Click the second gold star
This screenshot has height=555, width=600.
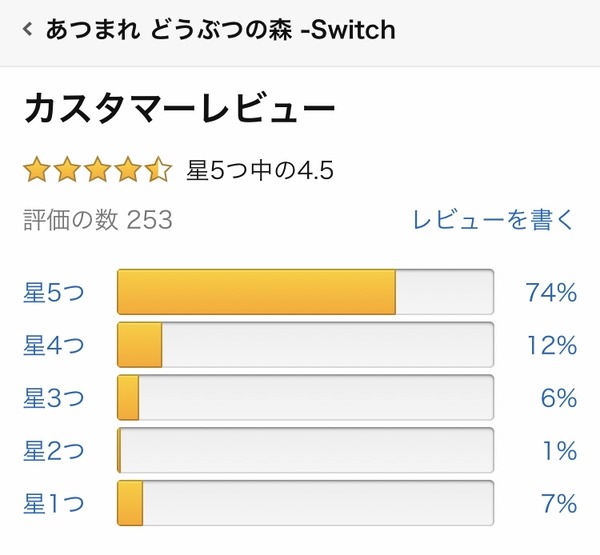(x=67, y=170)
